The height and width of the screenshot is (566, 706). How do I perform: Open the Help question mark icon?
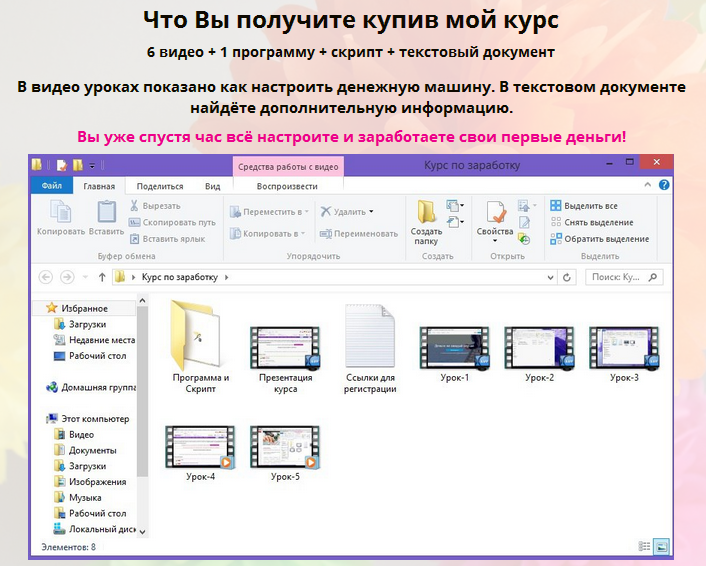pyautogui.click(x=664, y=185)
